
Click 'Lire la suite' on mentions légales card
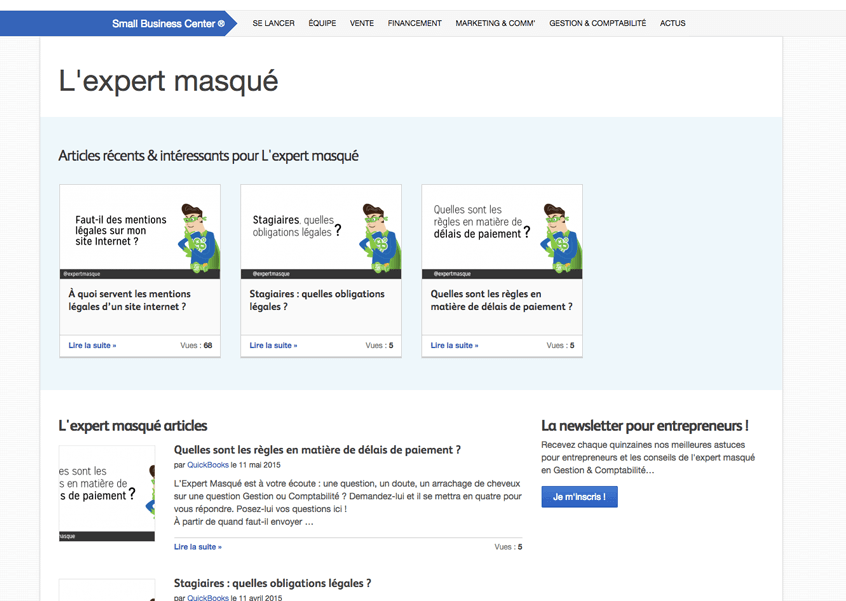(x=92, y=345)
